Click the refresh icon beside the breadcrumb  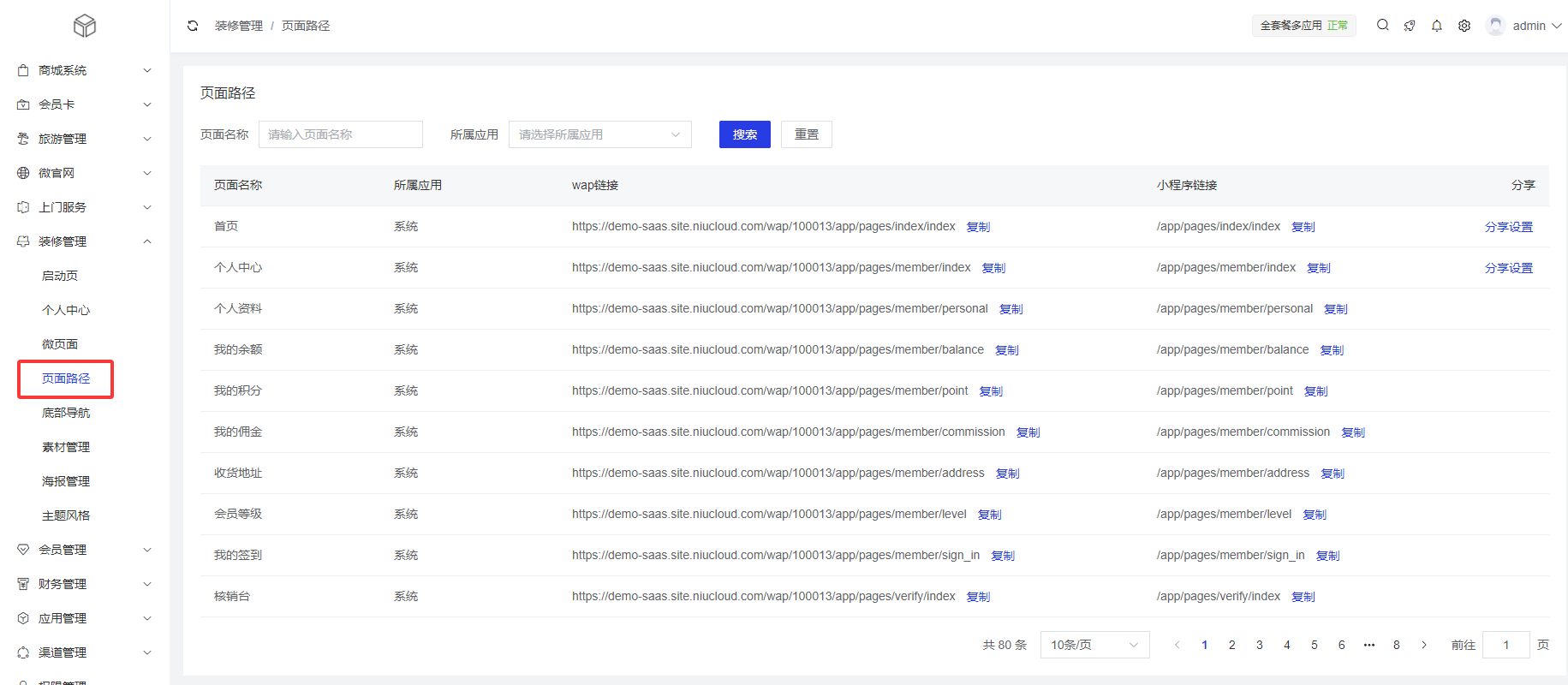coord(193,26)
